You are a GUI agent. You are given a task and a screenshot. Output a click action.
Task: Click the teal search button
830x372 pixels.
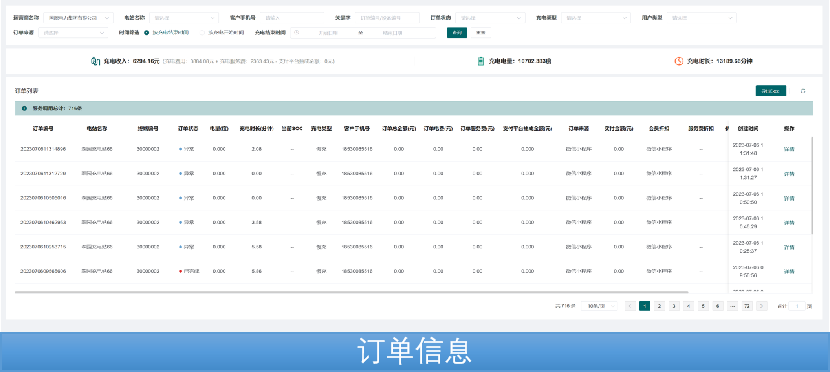click(457, 33)
